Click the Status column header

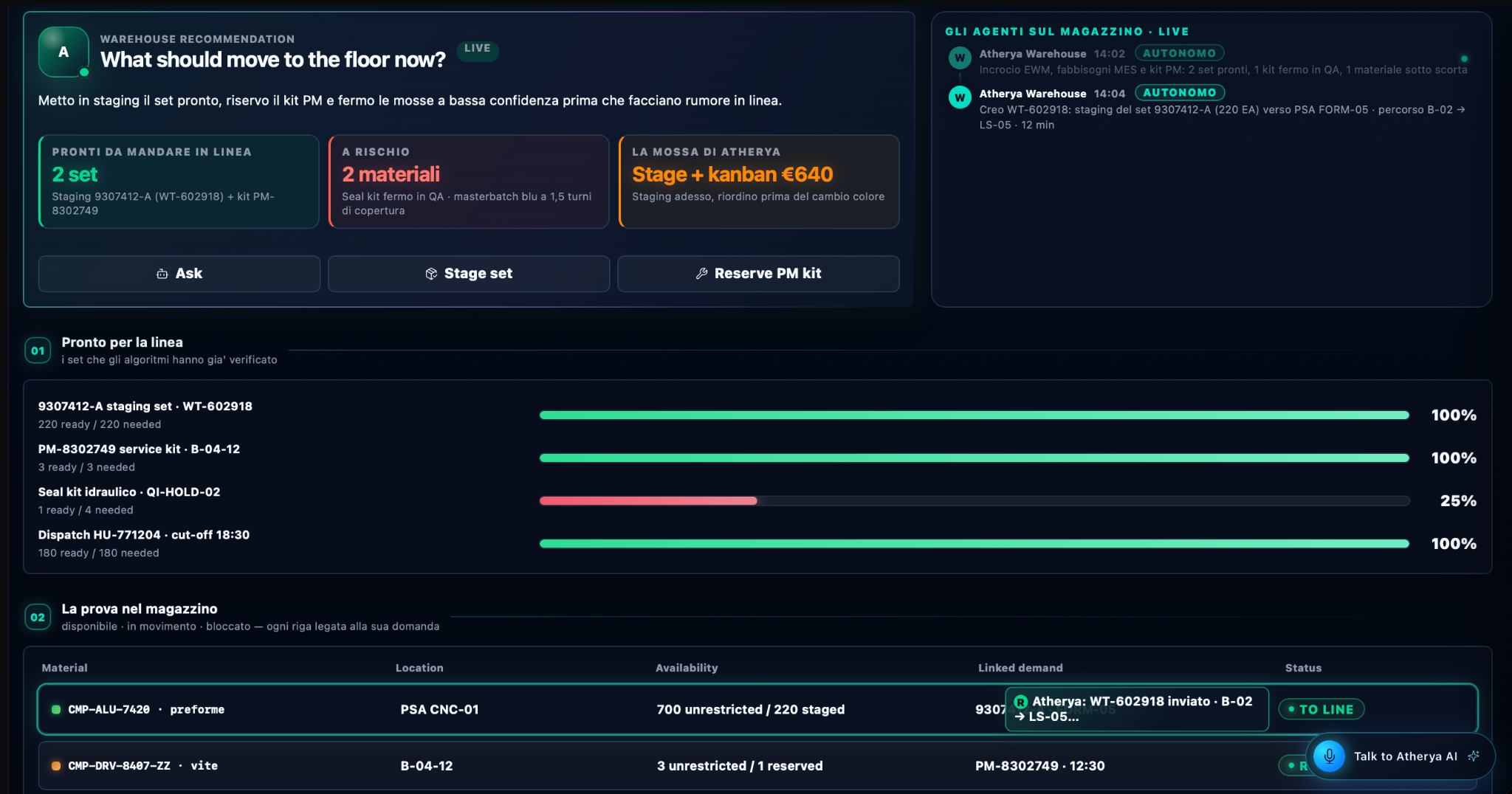[x=1303, y=668]
